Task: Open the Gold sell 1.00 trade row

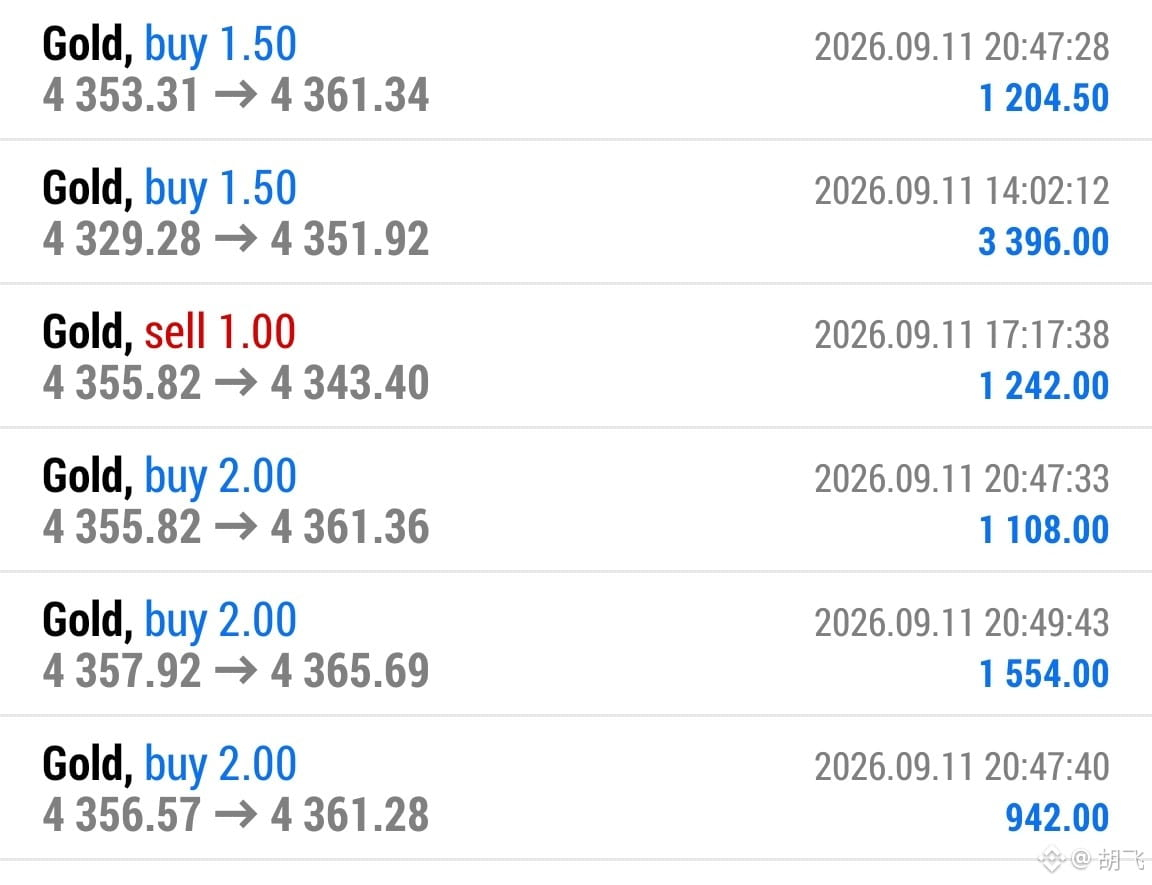Action: pyautogui.click(x=576, y=355)
